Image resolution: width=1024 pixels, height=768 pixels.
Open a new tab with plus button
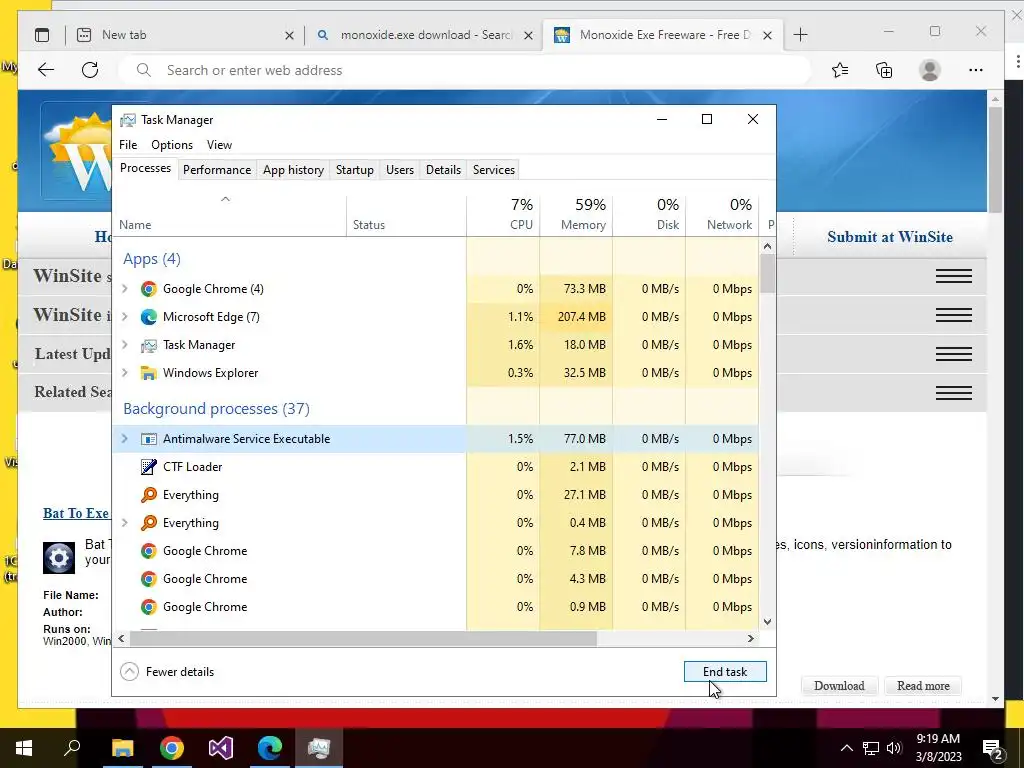(x=800, y=35)
